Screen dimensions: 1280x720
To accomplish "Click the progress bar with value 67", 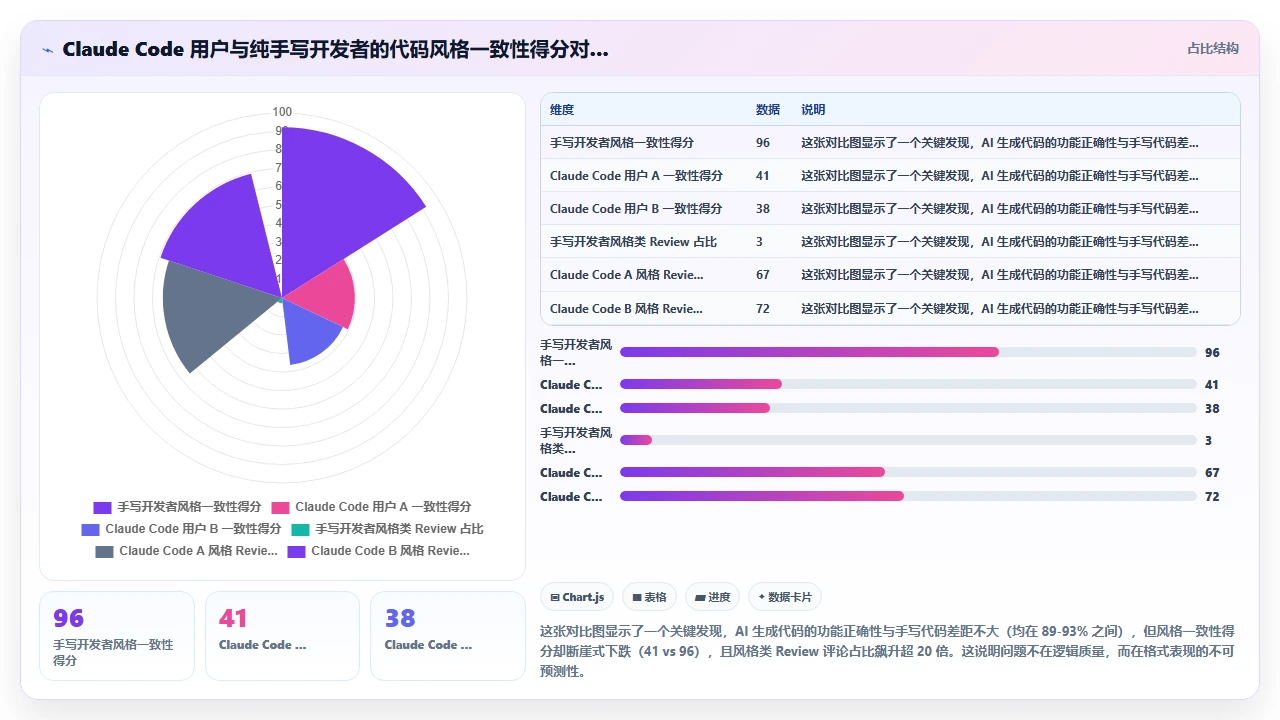I will (908, 472).
